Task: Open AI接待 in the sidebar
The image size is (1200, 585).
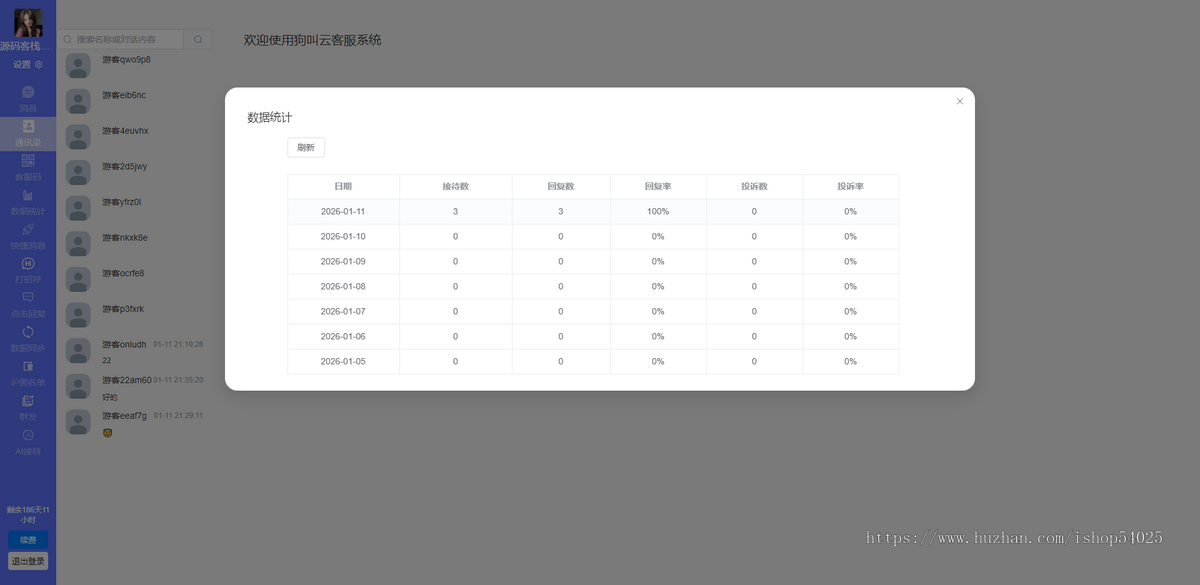Action: pos(28,443)
